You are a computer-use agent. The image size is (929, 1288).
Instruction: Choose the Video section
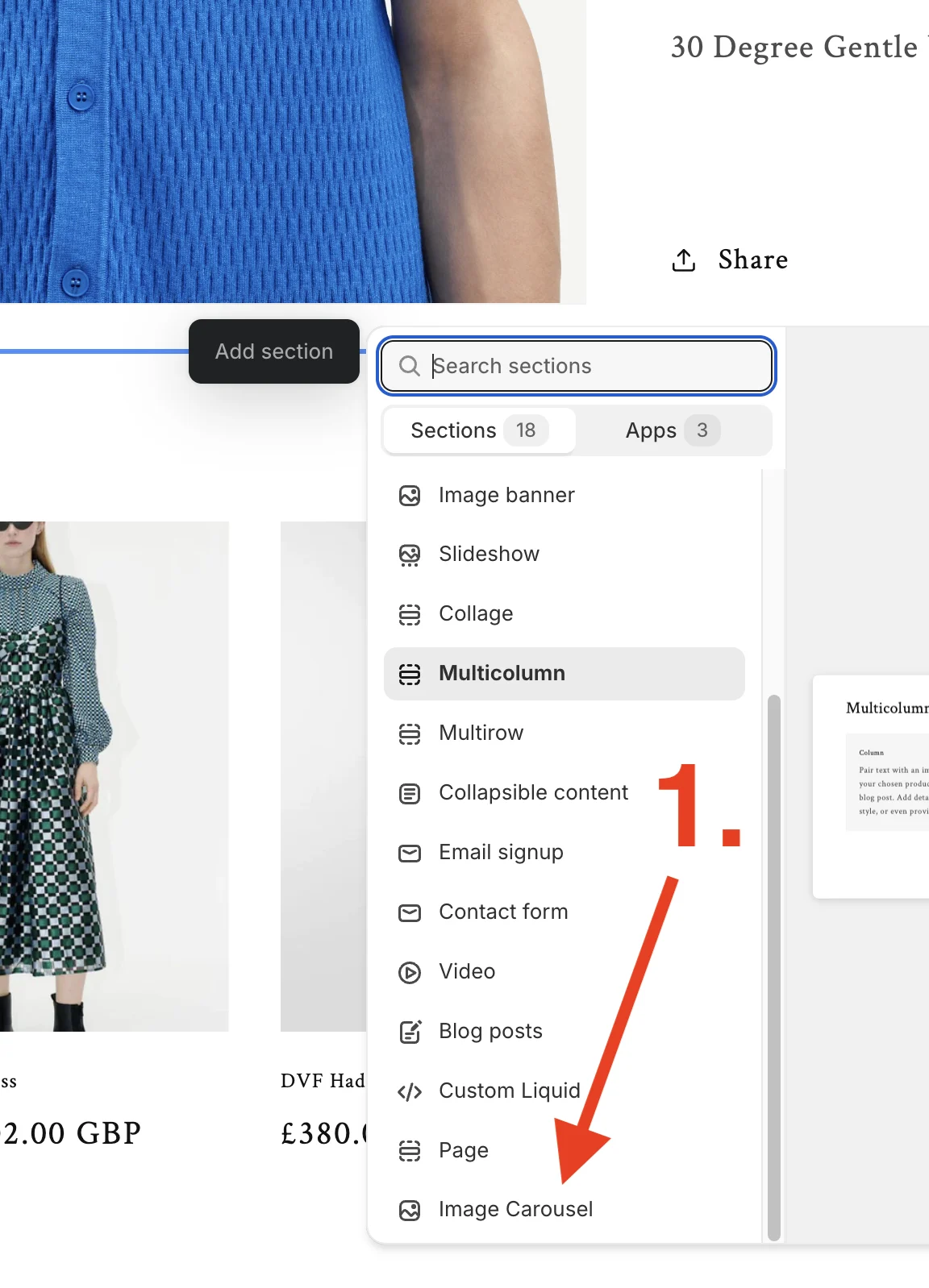pyautogui.click(x=564, y=971)
